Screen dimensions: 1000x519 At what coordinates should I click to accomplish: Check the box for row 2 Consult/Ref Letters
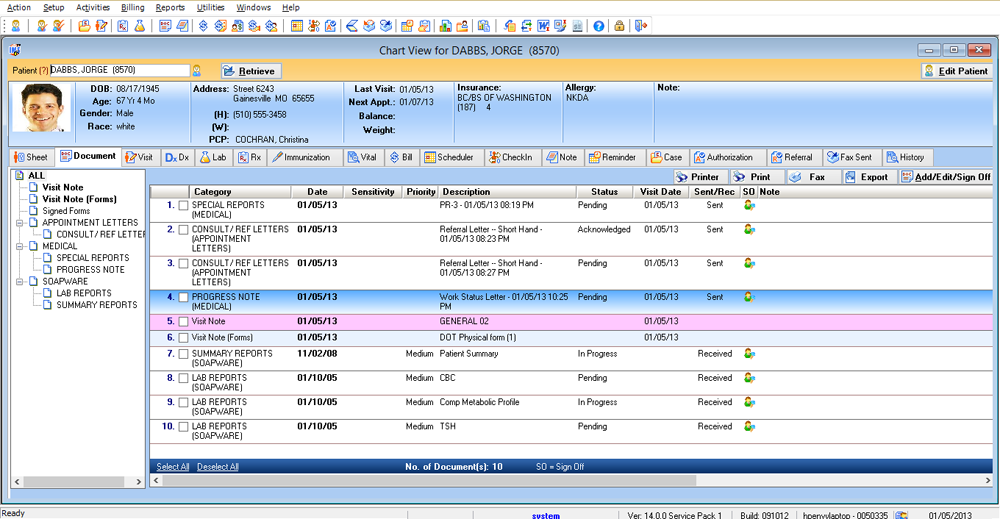[x=183, y=230]
